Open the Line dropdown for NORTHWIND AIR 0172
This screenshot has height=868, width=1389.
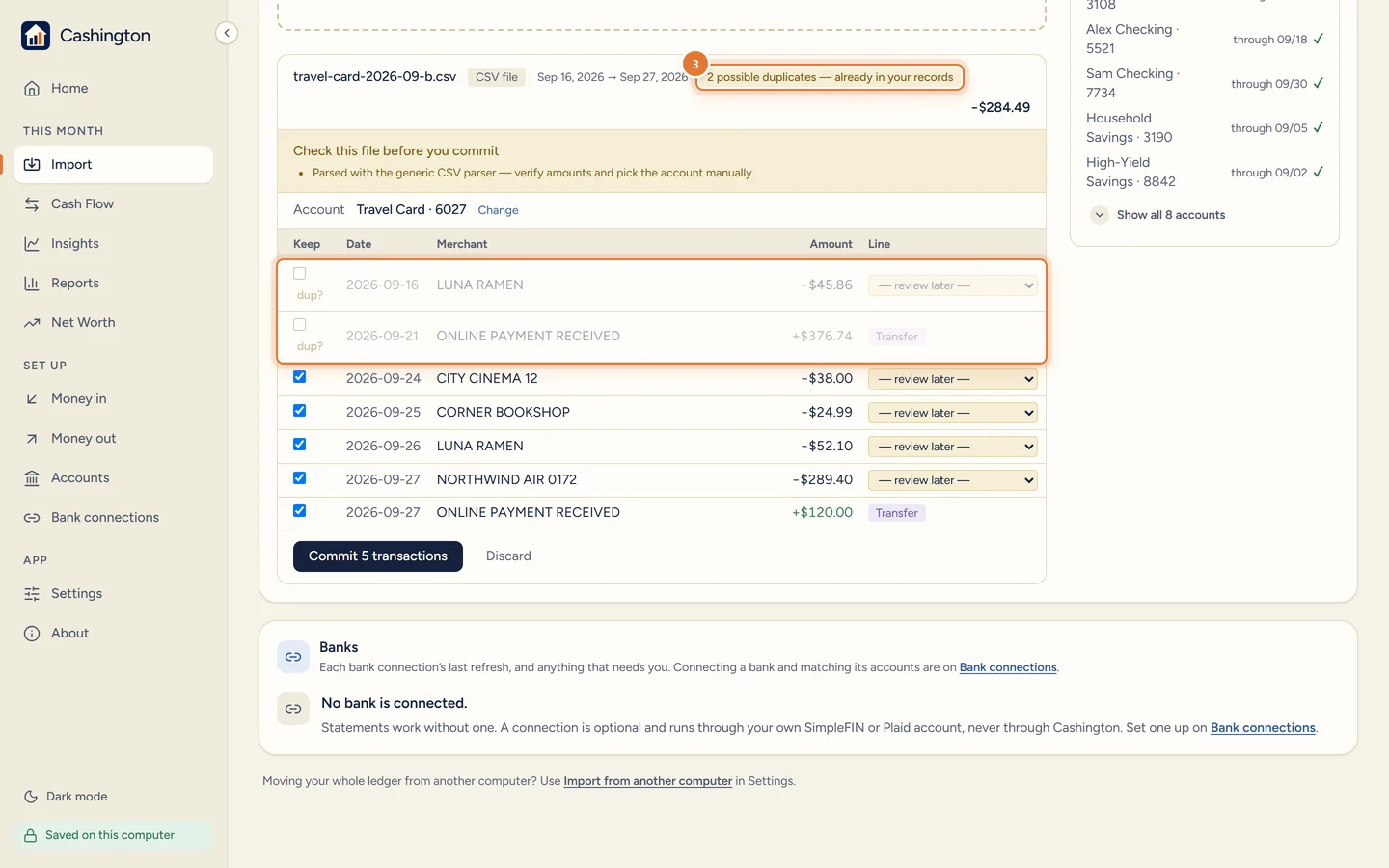click(953, 480)
